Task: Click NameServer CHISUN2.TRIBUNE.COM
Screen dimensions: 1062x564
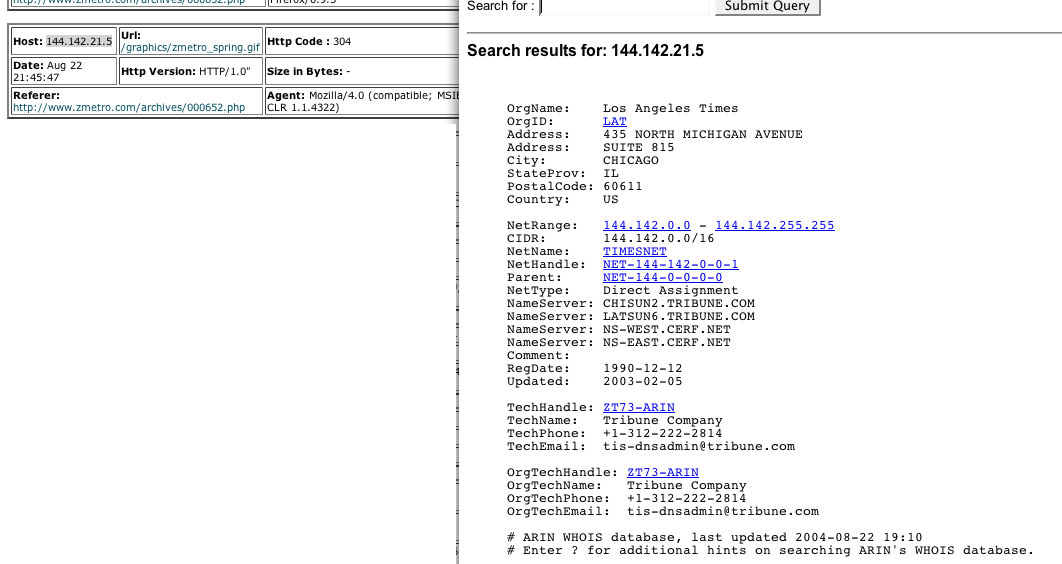Action: coord(679,303)
